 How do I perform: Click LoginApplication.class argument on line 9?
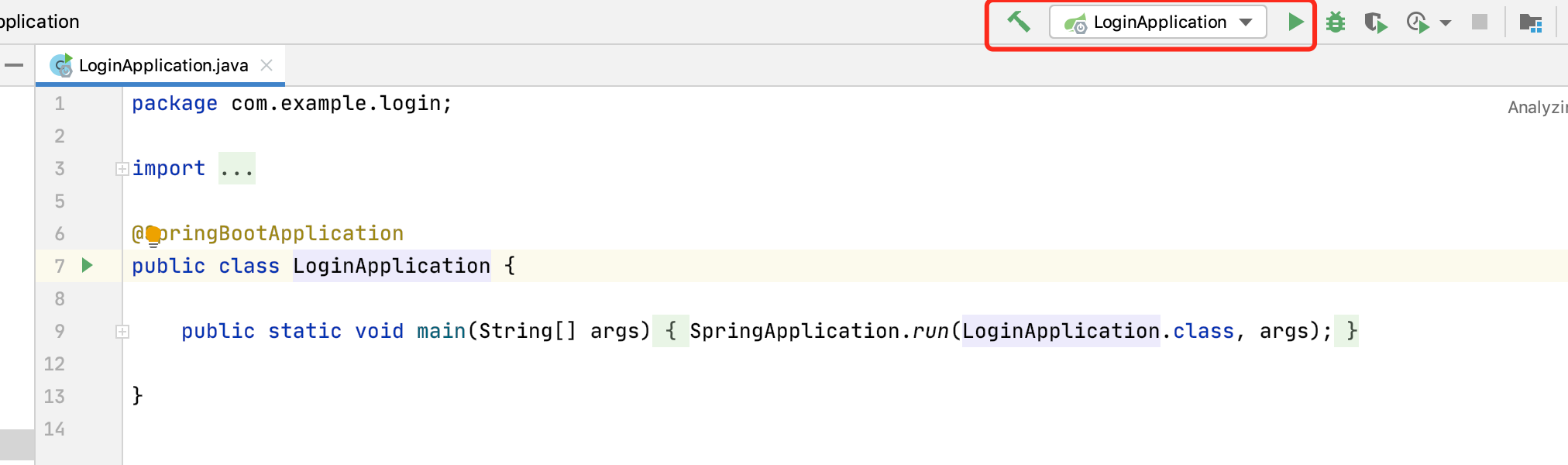click(x=1098, y=331)
